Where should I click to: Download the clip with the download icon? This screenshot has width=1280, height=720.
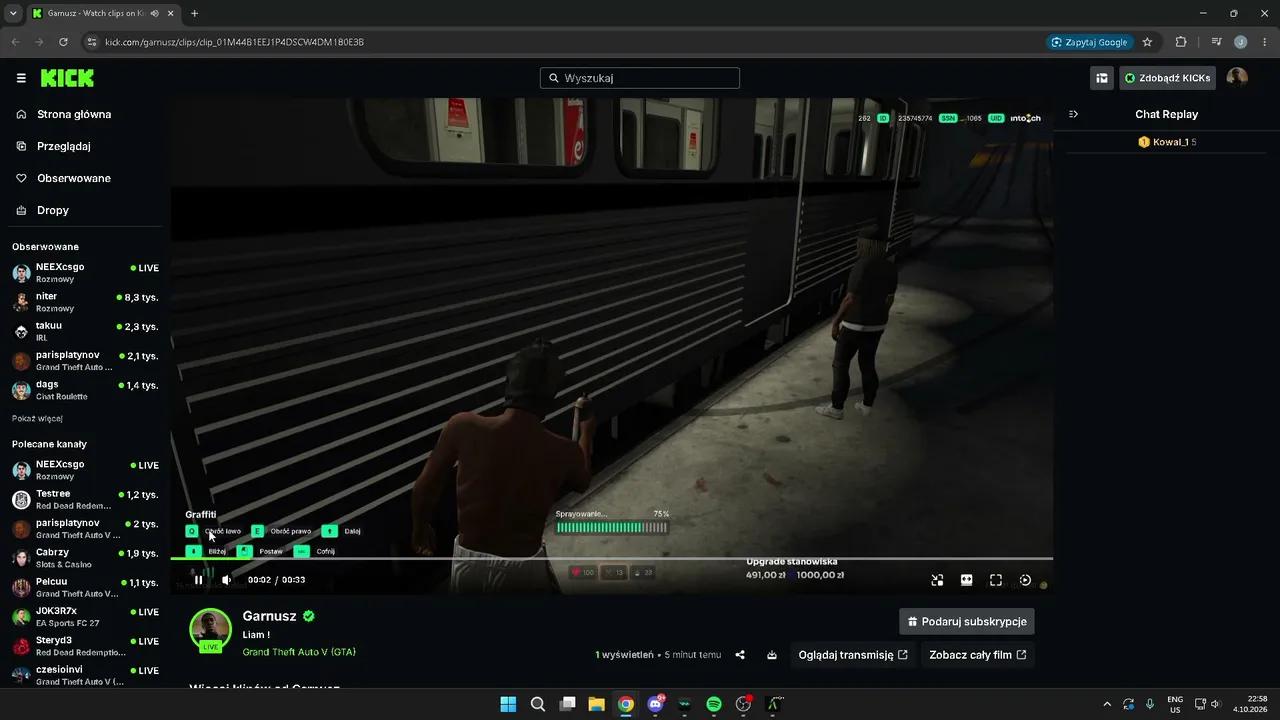coord(772,655)
